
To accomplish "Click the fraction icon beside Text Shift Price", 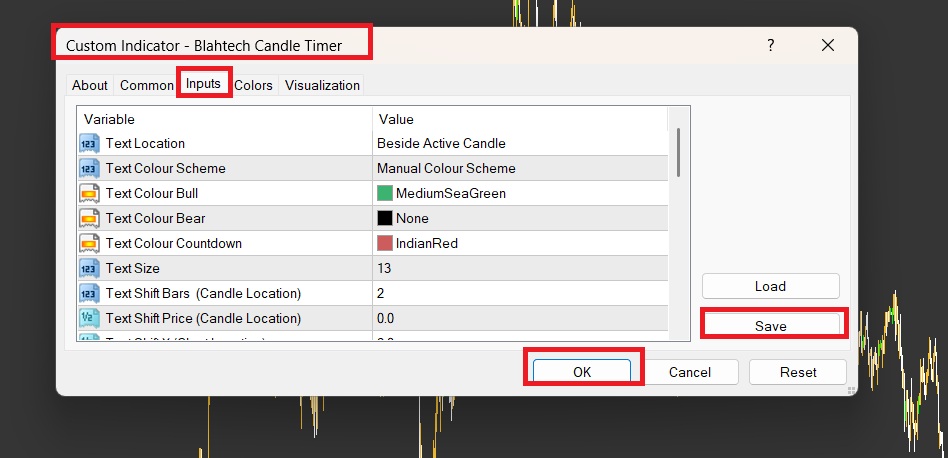I will [x=89, y=318].
